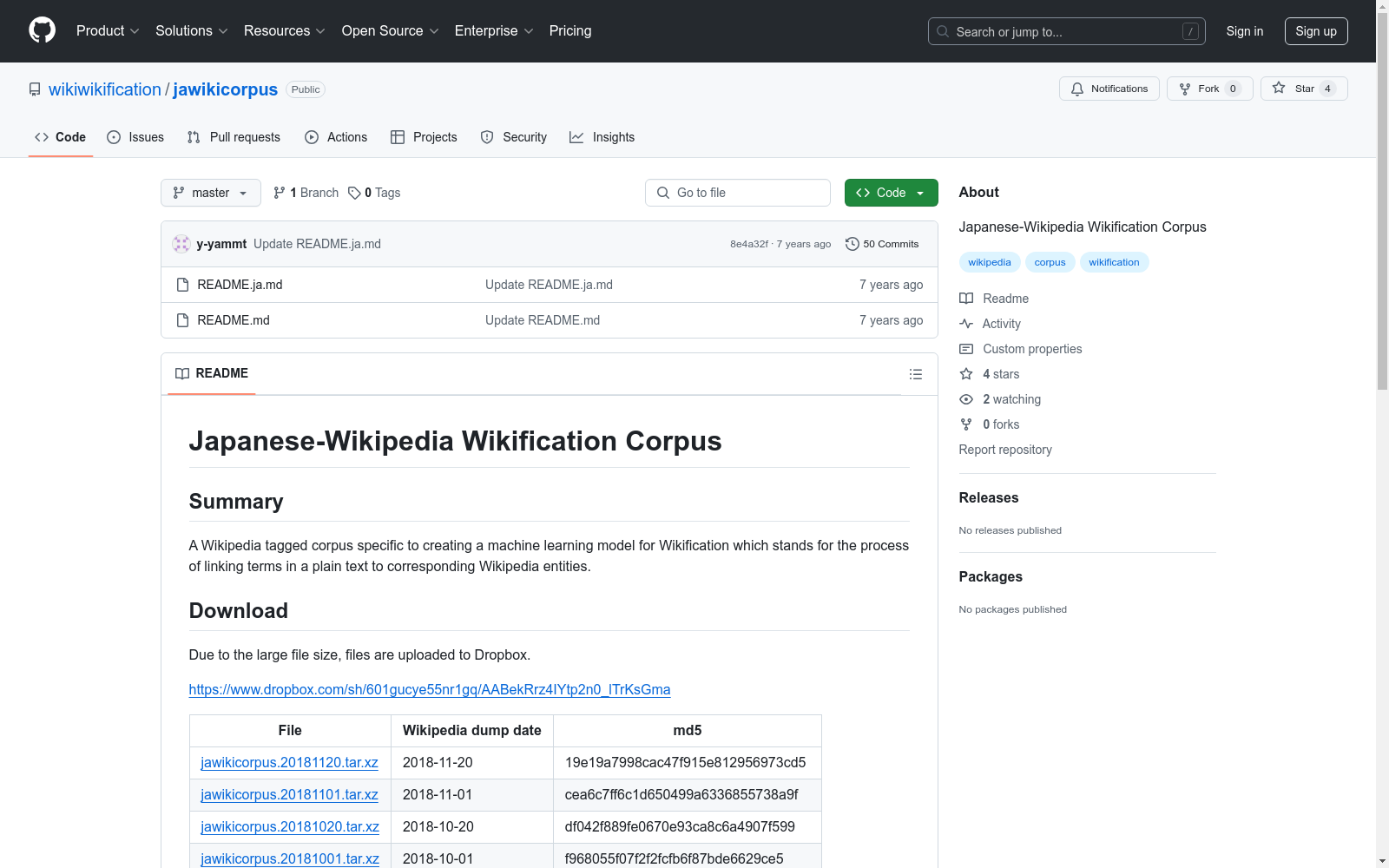1389x868 pixels.
Task: Open the corpus topic tag
Action: (x=1050, y=262)
